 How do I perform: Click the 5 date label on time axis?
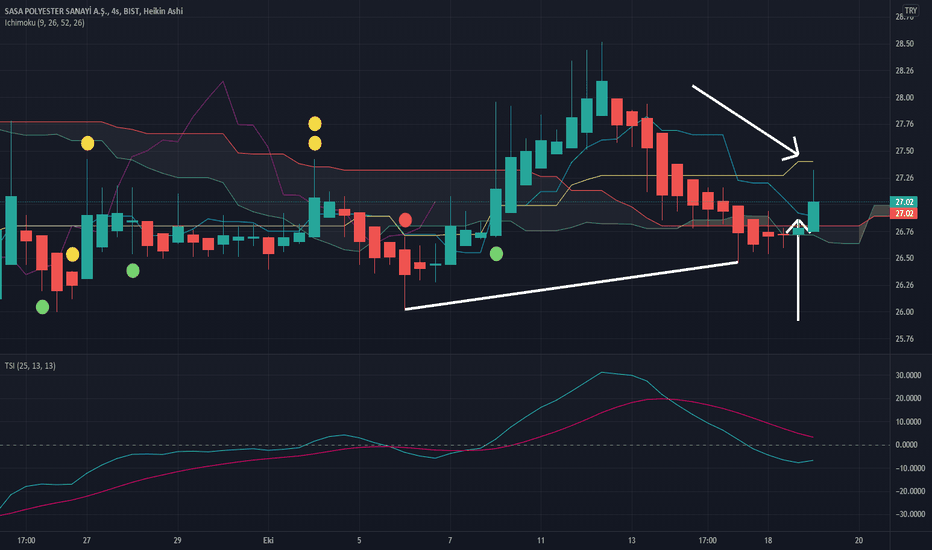pyautogui.click(x=359, y=540)
